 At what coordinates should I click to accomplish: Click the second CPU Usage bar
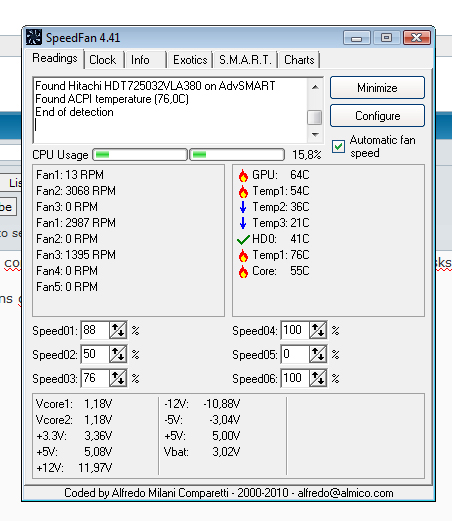(237, 155)
